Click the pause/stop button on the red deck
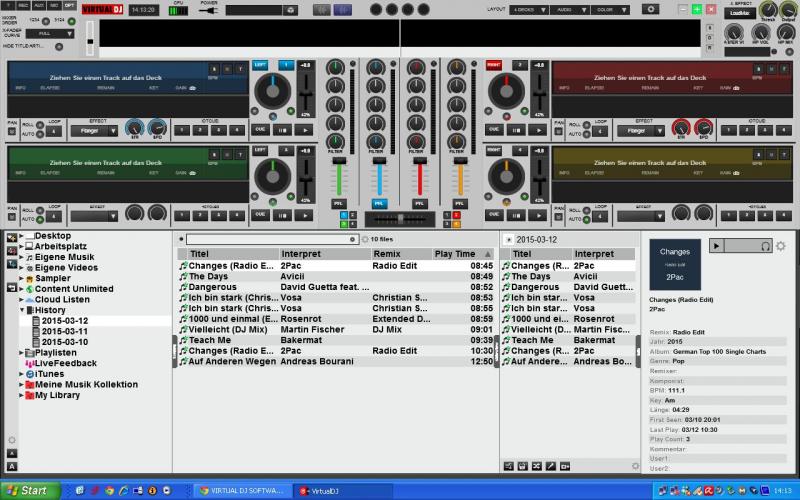The width and height of the screenshot is (800, 500). [516, 130]
